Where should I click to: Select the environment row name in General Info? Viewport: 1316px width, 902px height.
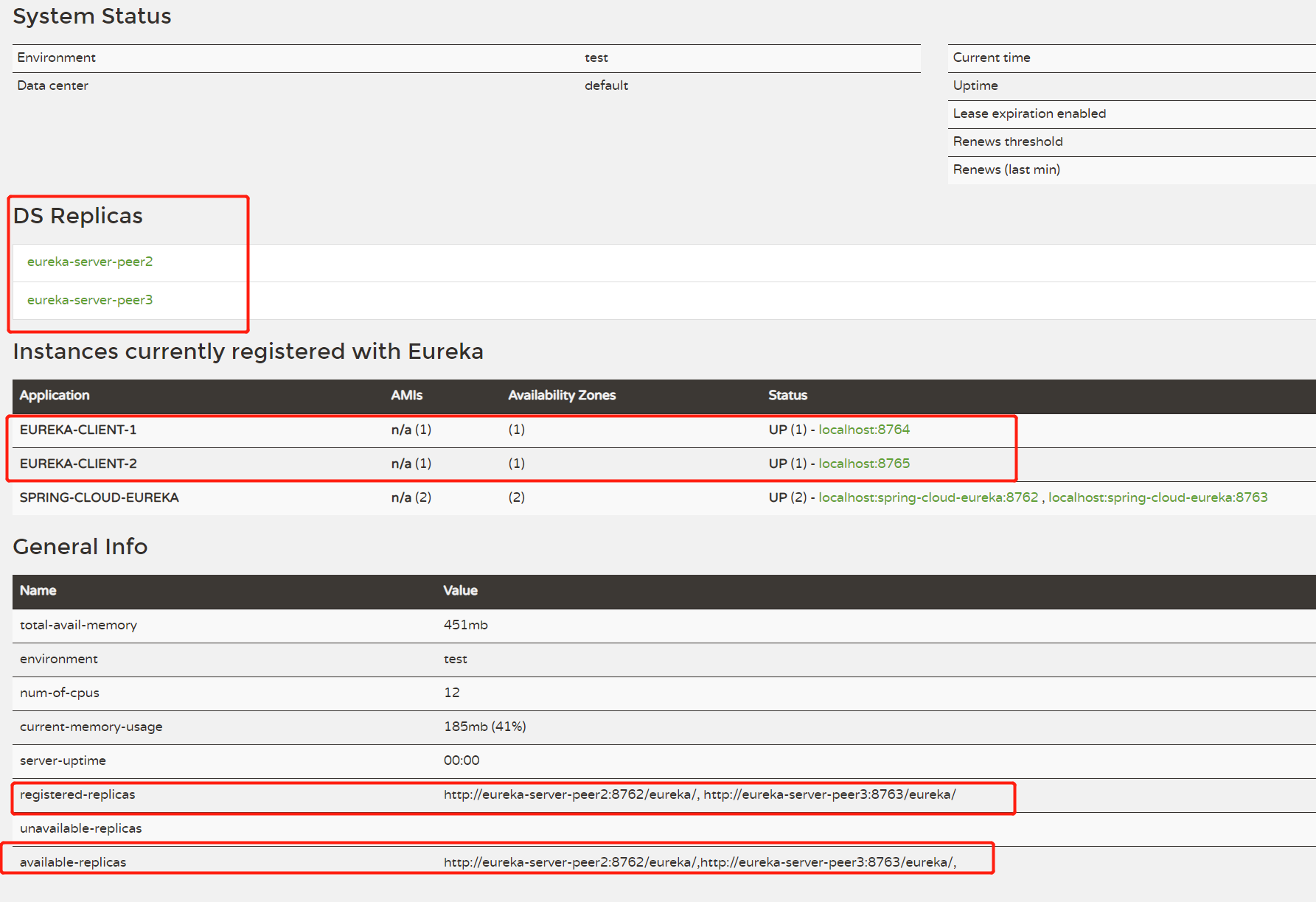pyautogui.click(x=59, y=659)
